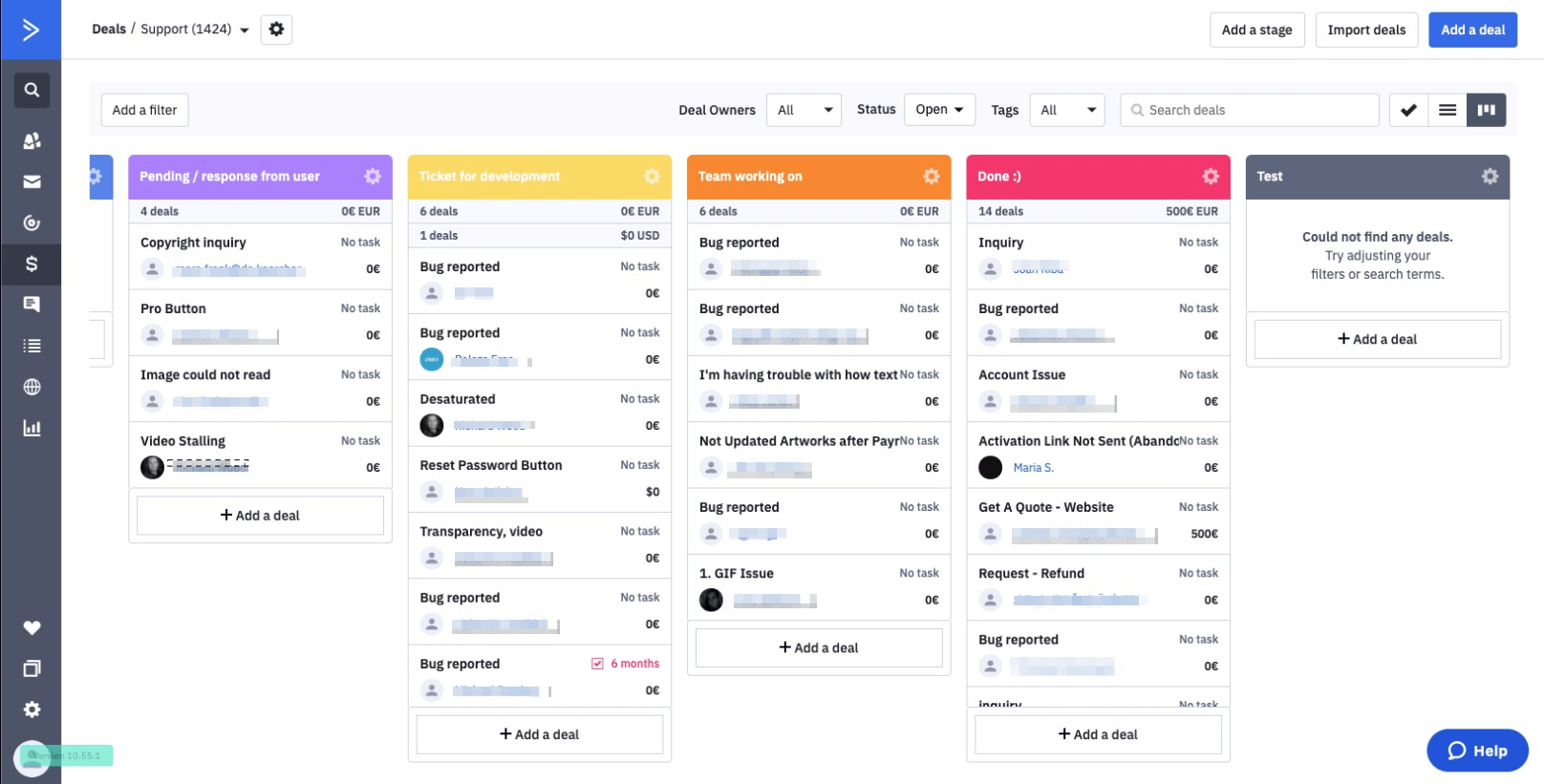
Task: Open the Reports bar chart icon
Action: click(x=32, y=428)
